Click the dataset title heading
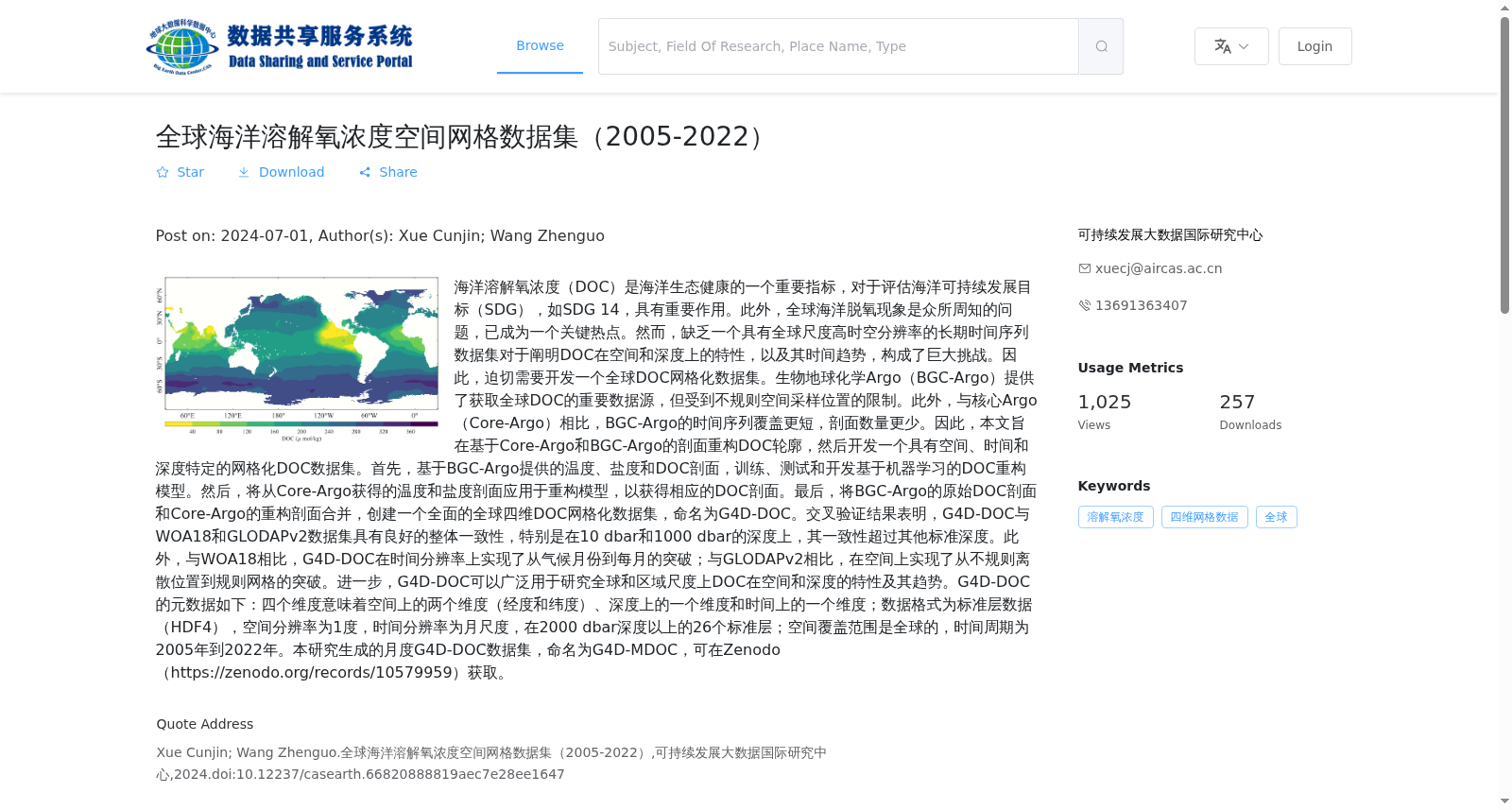The image size is (1512, 810). [463, 136]
